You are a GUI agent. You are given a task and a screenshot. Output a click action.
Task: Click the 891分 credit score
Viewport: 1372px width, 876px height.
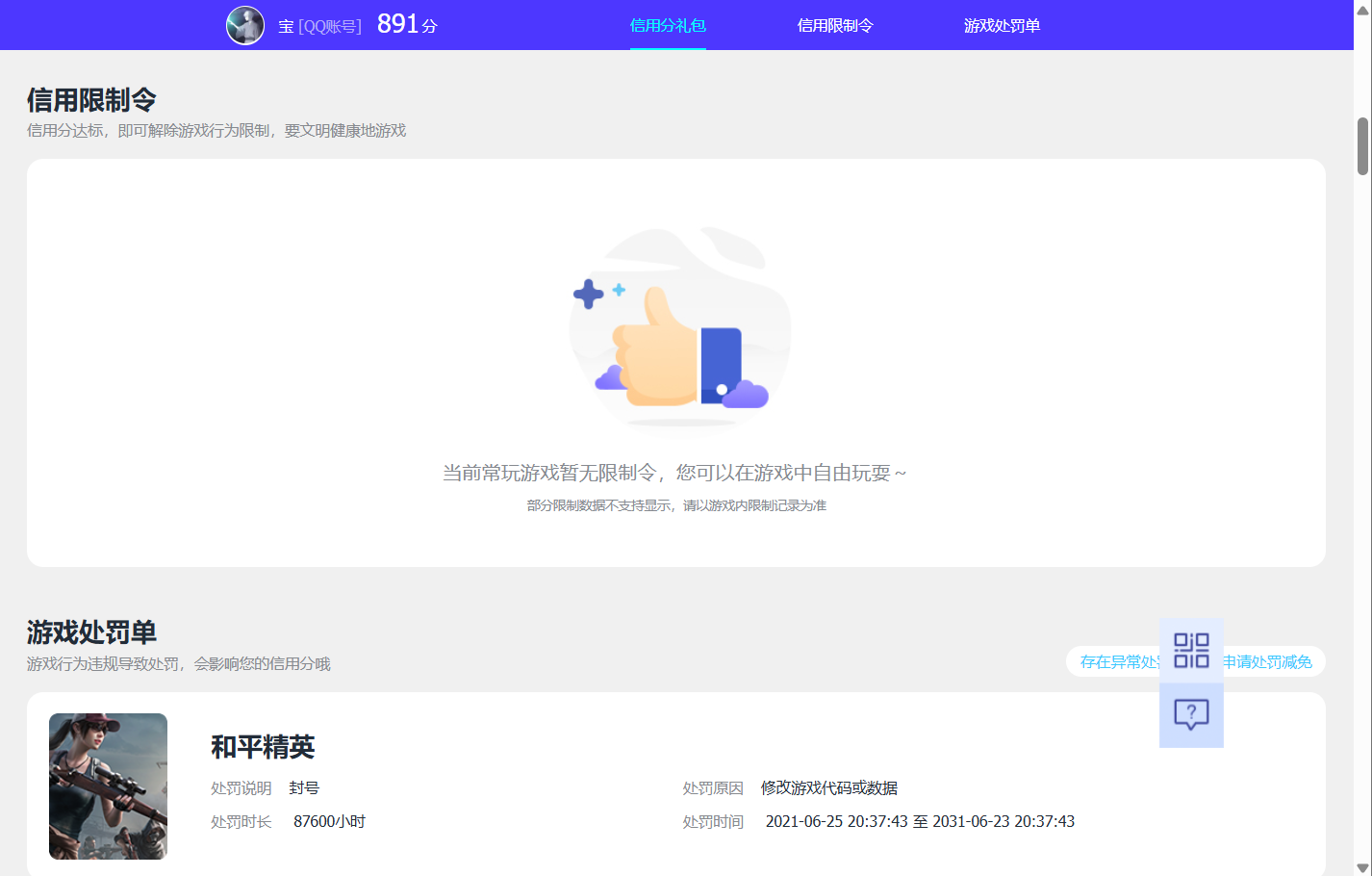[x=404, y=23]
